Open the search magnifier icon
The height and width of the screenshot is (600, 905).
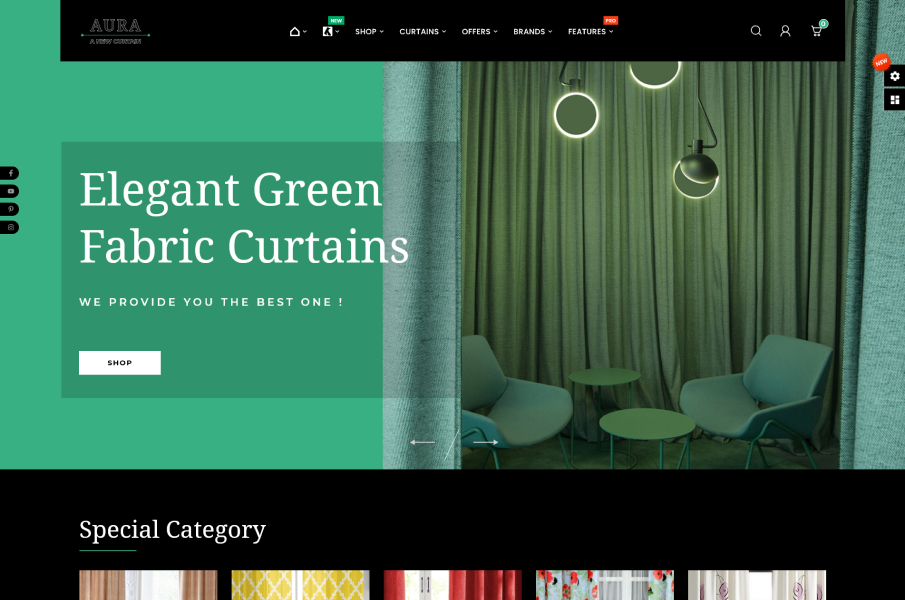pyautogui.click(x=756, y=31)
